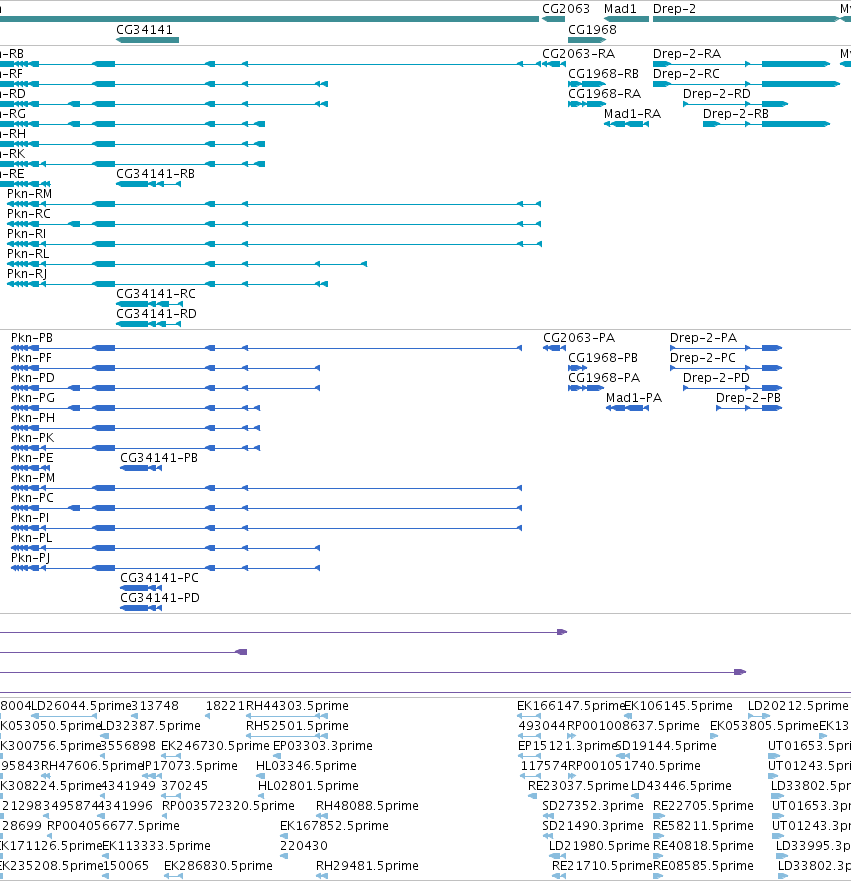
Task: Click the CG1968-PB protein label
Action: [x=603, y=358]
